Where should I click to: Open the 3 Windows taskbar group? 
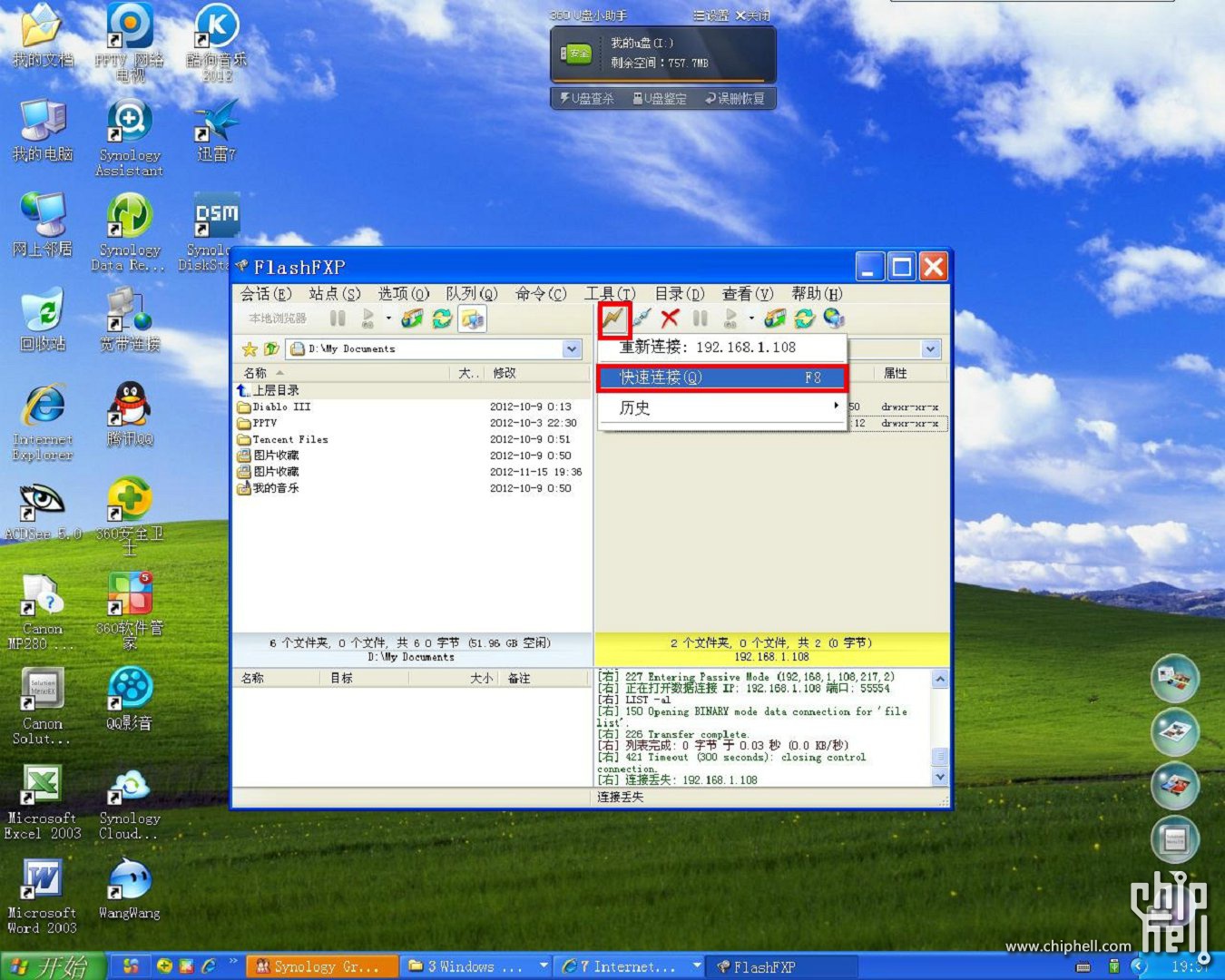[x=476, y=967]
